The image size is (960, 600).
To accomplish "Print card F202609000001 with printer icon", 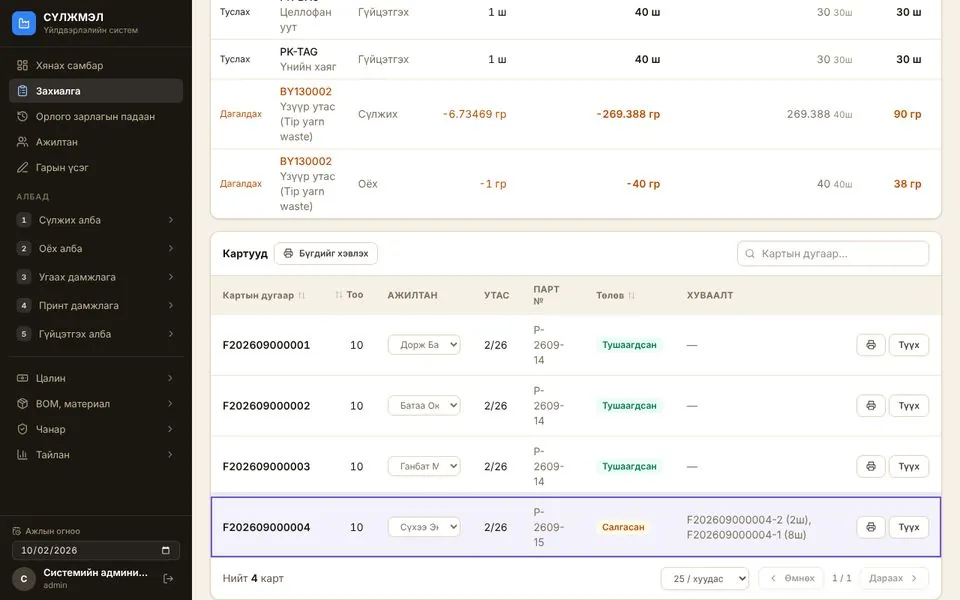I will point(871,345).
